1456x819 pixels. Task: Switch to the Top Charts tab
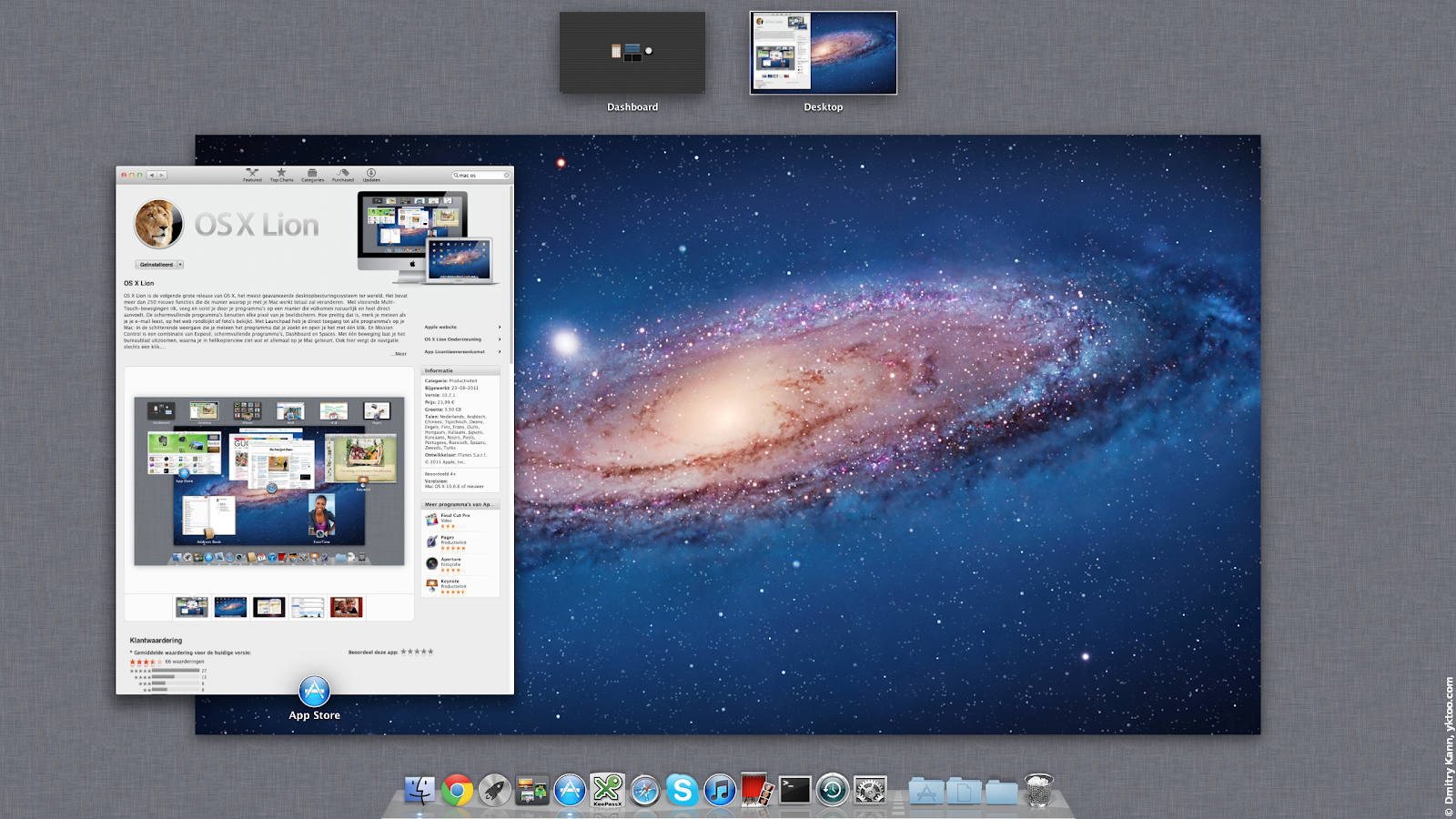point(281,175)
